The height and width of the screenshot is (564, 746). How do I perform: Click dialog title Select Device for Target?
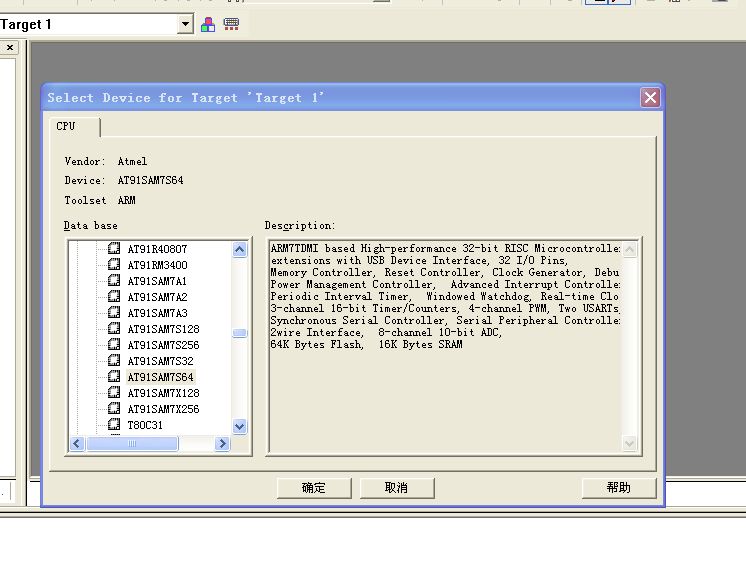(x=186, y=98)
